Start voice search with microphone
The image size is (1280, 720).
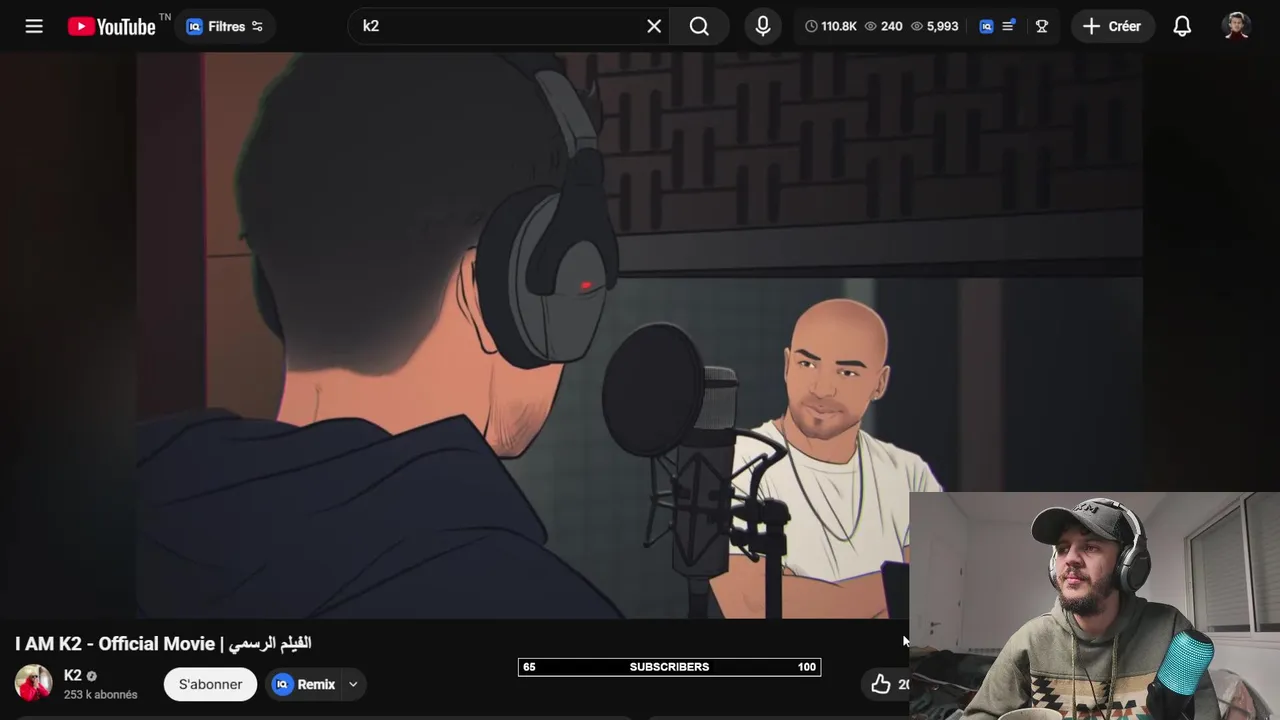763,26
